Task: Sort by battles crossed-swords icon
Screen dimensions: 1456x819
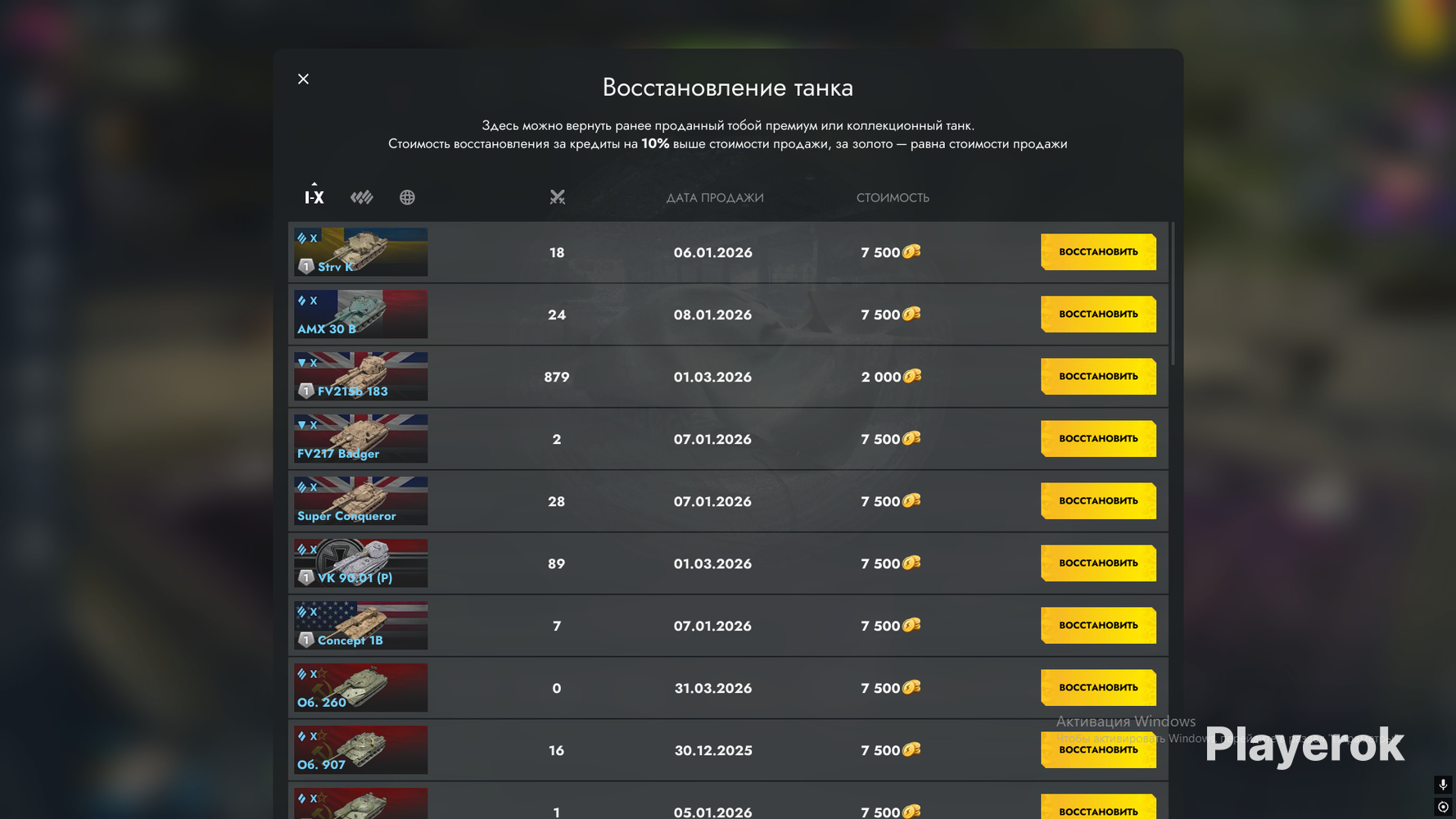Action: tap(558, 197)
